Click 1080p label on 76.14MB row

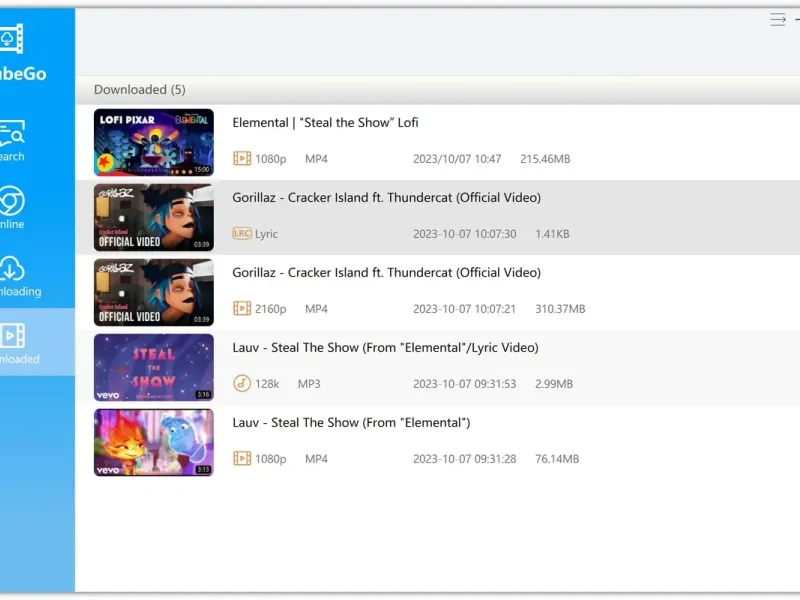click(270, 459)
